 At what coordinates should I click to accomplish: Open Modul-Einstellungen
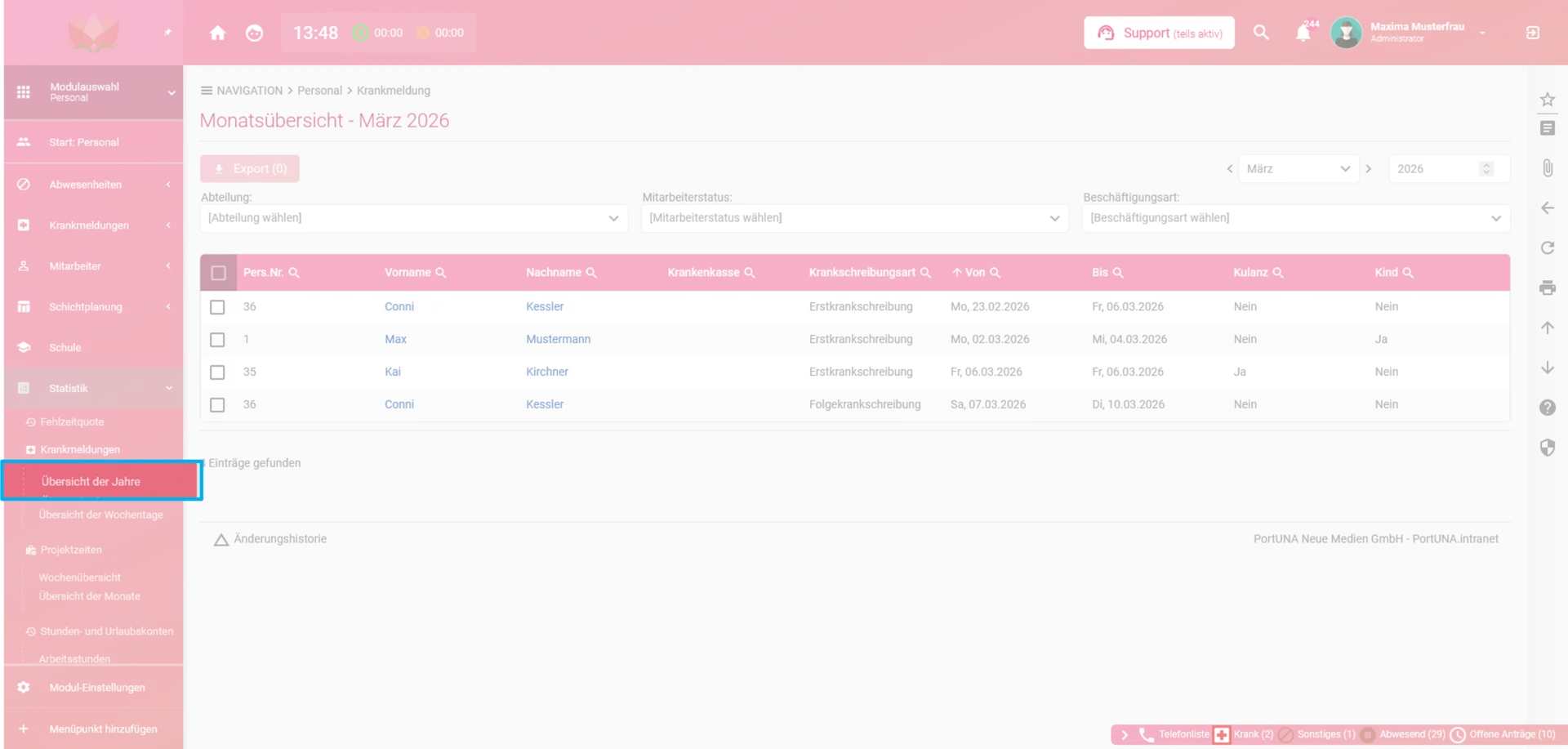point(93,688)
